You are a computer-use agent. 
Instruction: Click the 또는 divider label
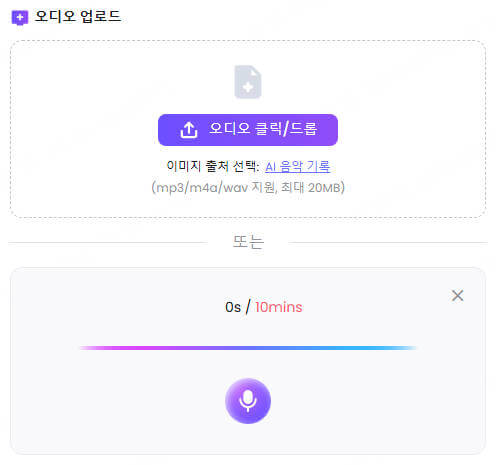(248, 242)
